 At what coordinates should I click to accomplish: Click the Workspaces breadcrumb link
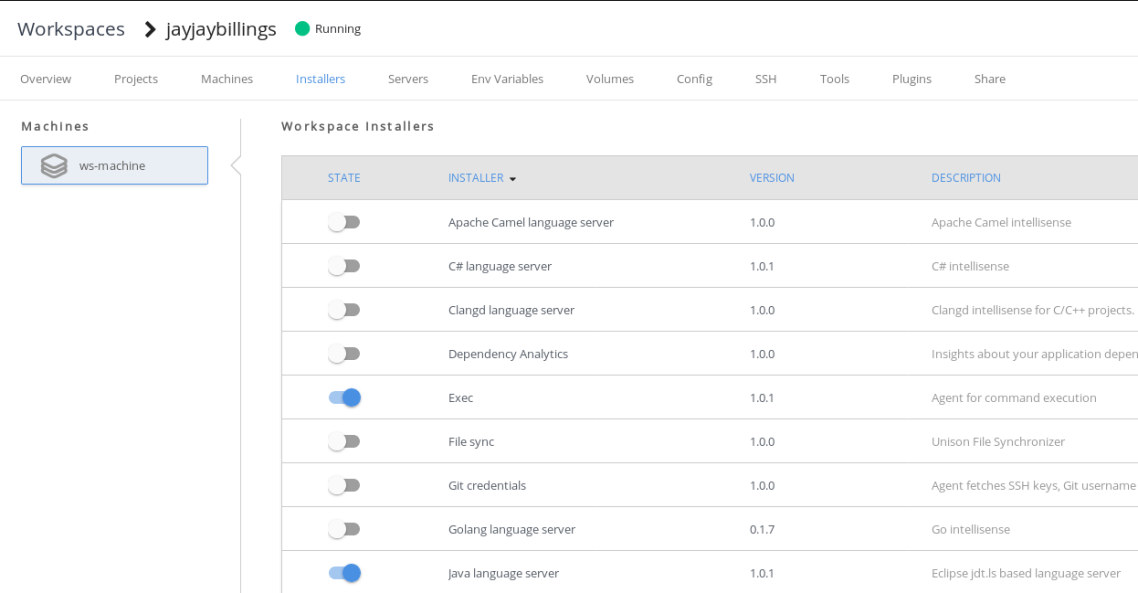[71, 29]
